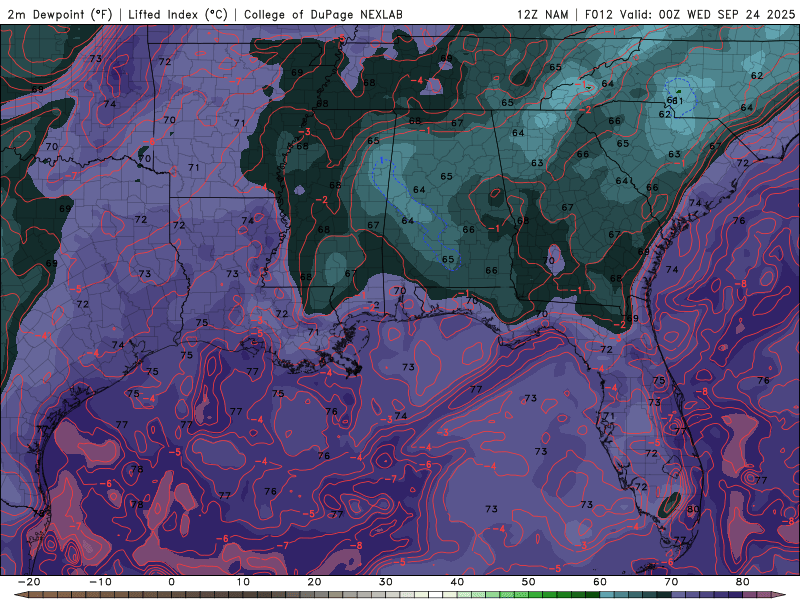Click the "10" label on the color scale
This screenshot has width=800, height=600.
click(x=243, y=582)
